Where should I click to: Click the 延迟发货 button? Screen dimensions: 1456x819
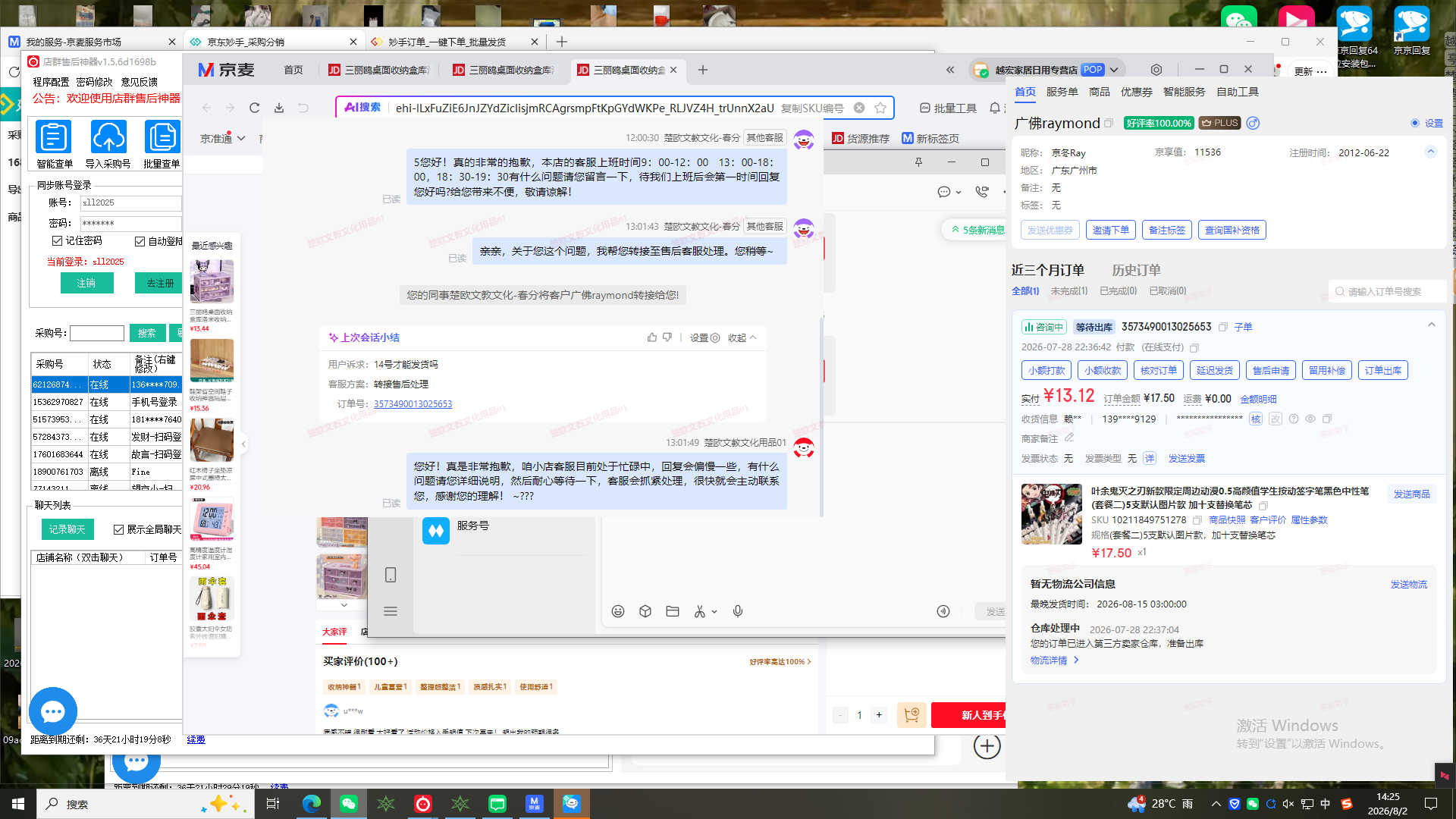[x=1215, y=370]
